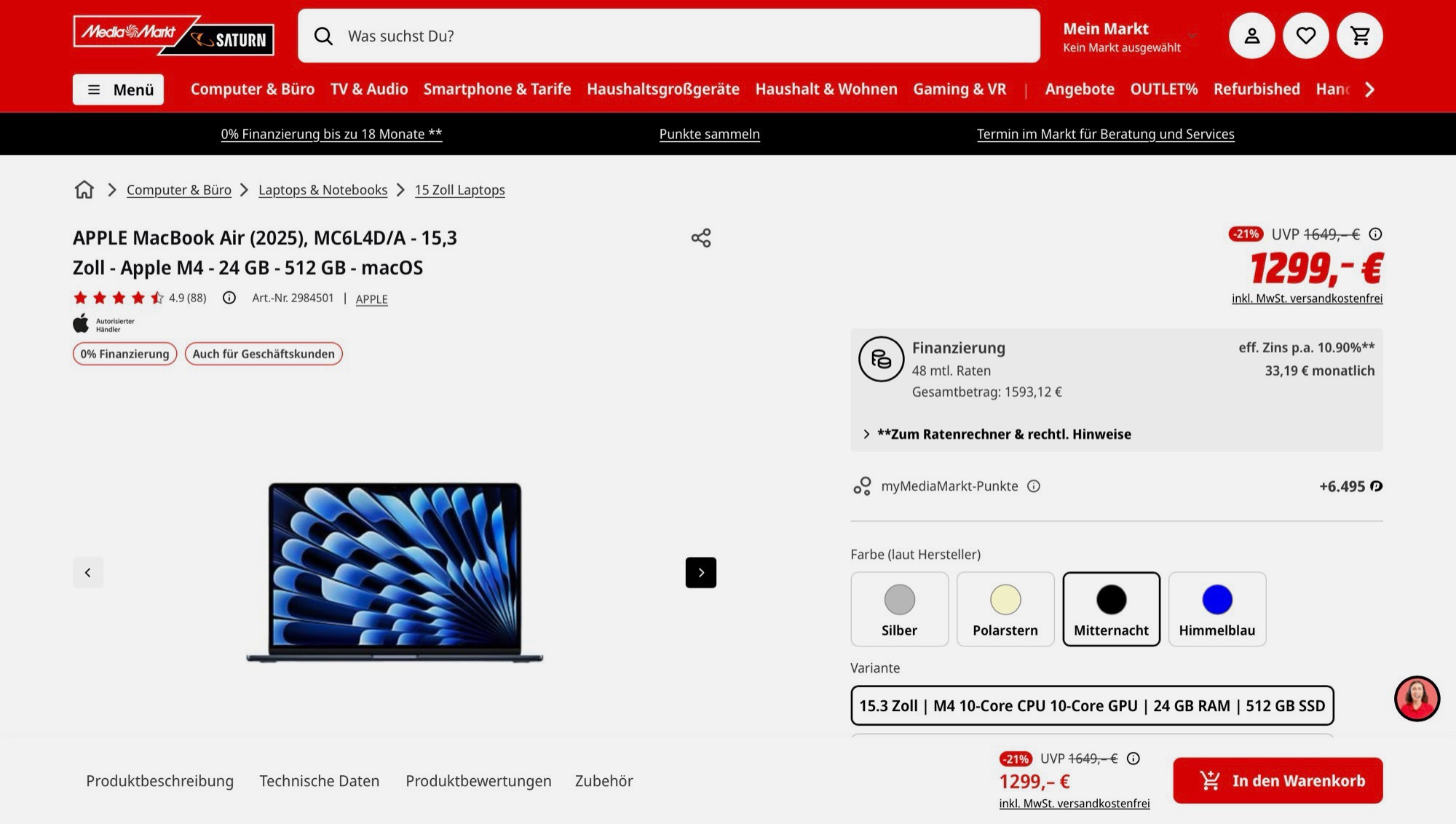Show info next to UVP price

click(x=1375, y=234)
